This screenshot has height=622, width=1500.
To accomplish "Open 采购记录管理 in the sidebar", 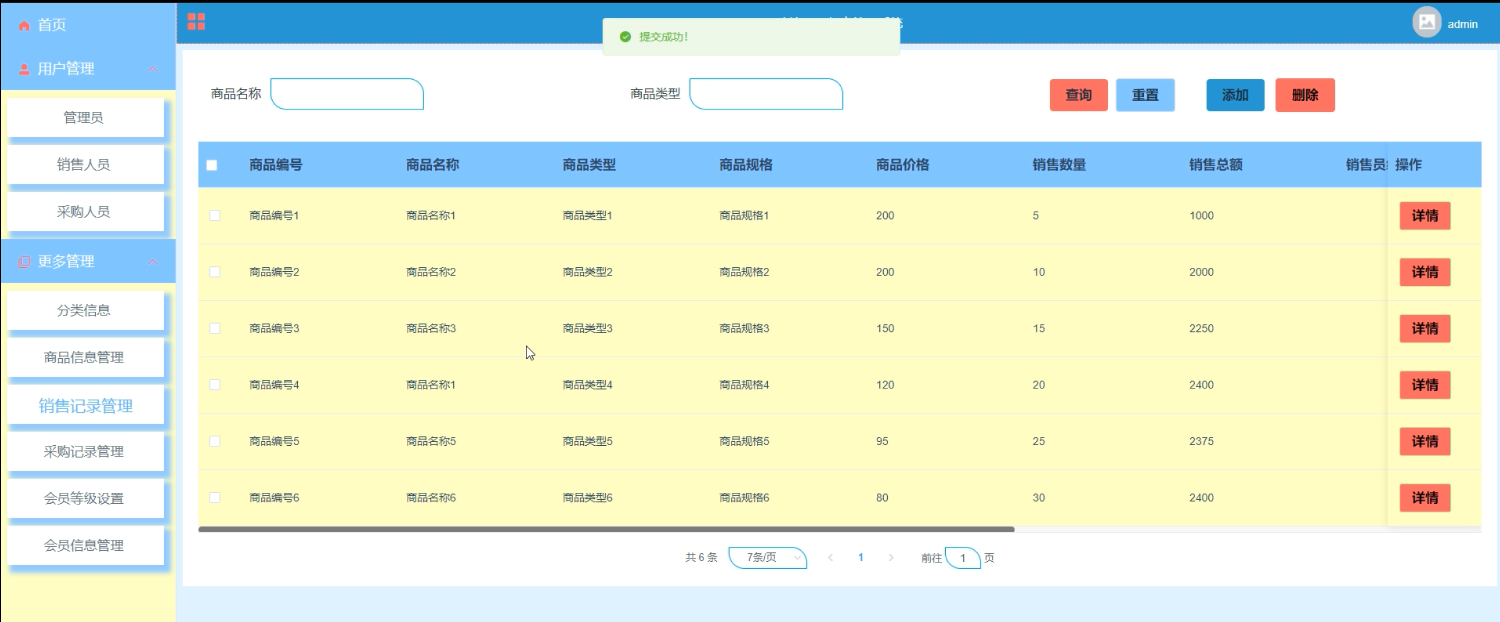I will click(x=84, y=451).
